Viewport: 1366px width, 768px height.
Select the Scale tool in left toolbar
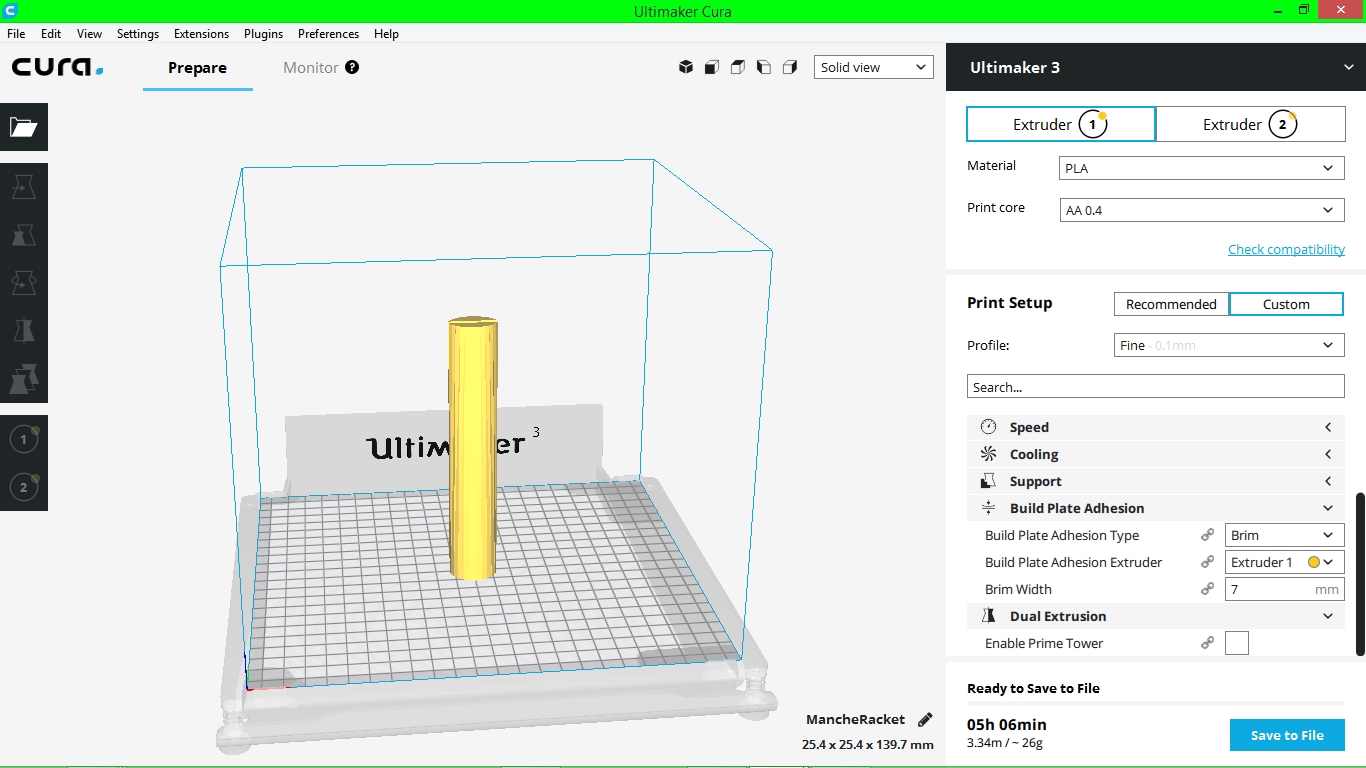[x=24, y=235]
